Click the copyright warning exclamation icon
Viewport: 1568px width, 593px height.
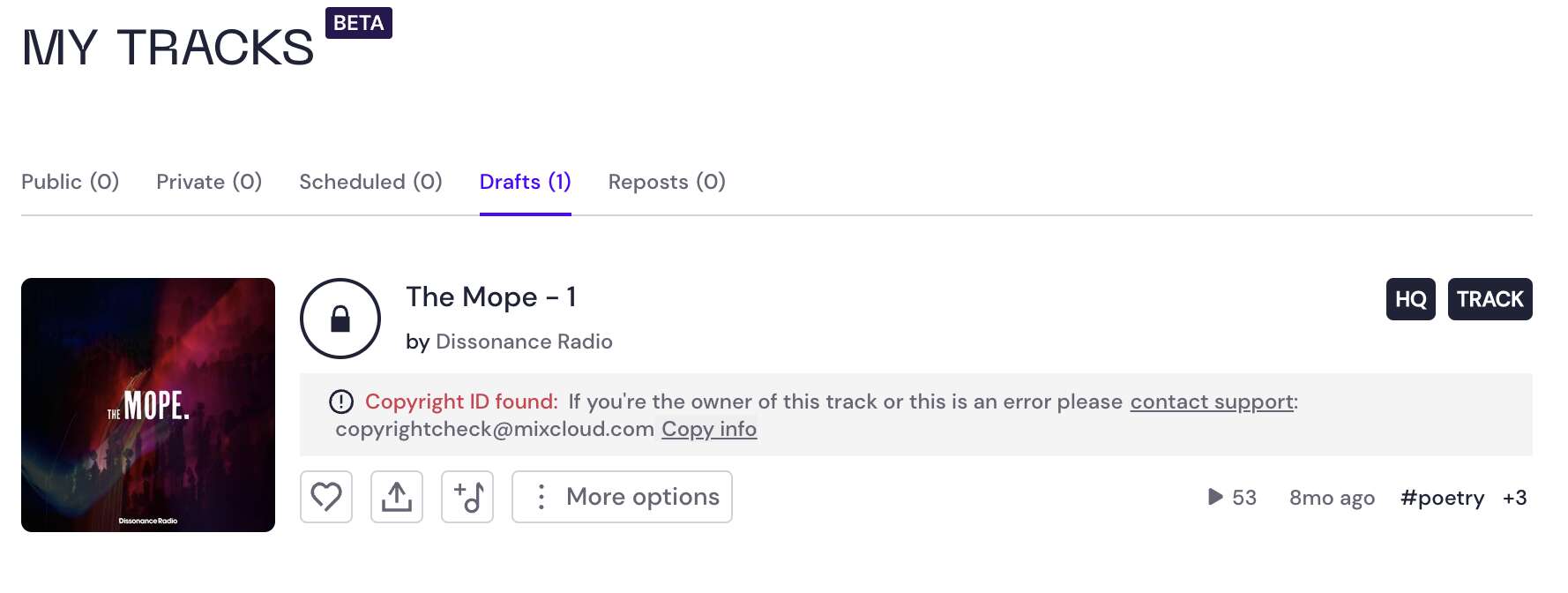(x=341, y=402)
